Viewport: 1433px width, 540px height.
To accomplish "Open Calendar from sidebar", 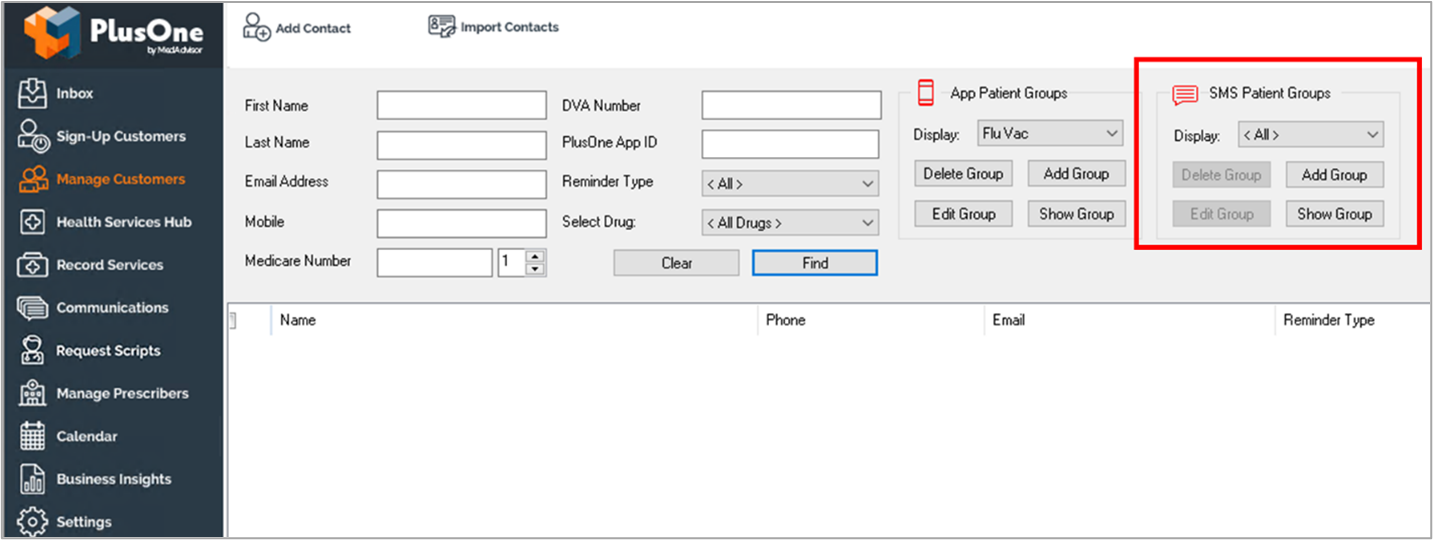I will (x=87, y=436).
